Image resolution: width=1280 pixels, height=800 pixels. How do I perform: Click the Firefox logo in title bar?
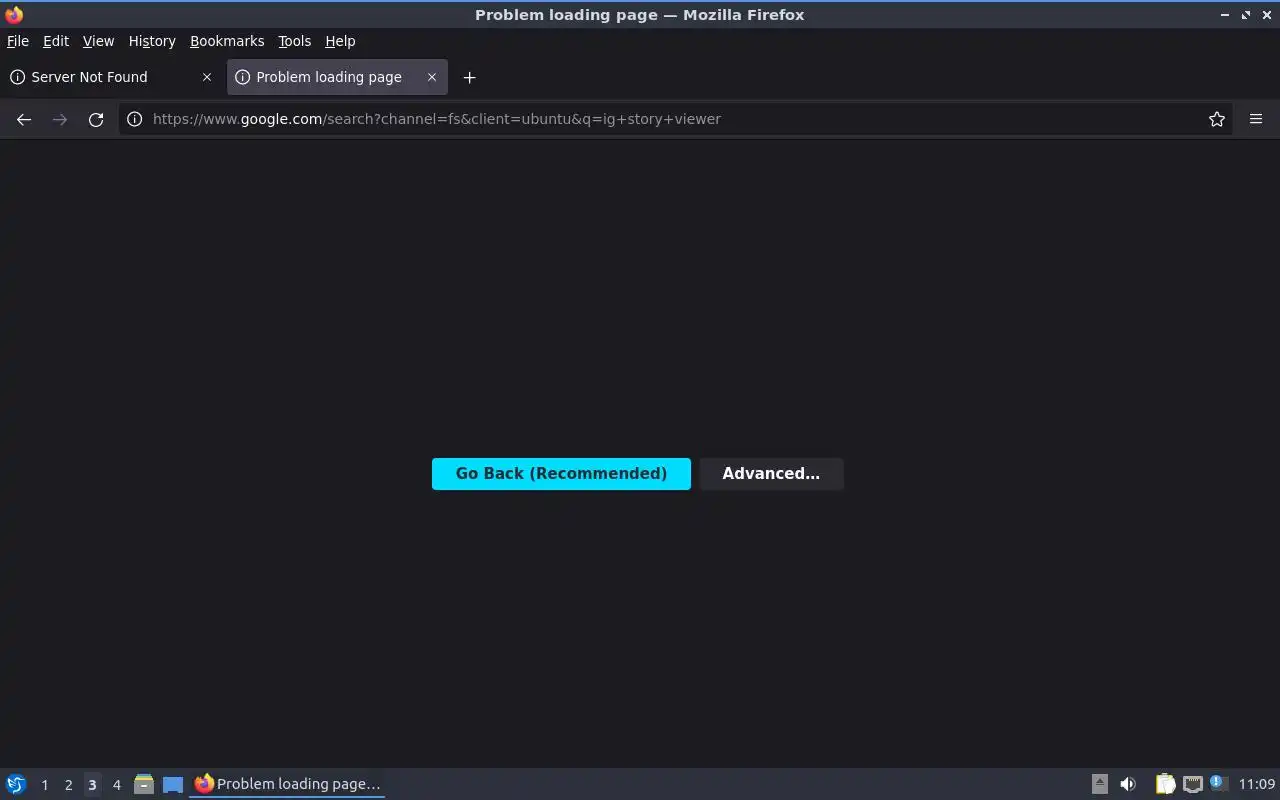coord(14,15)
